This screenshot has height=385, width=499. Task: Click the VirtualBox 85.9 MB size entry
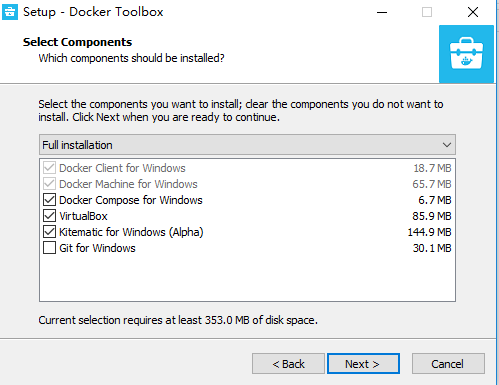pyautogui.click(x=432, y=216)
